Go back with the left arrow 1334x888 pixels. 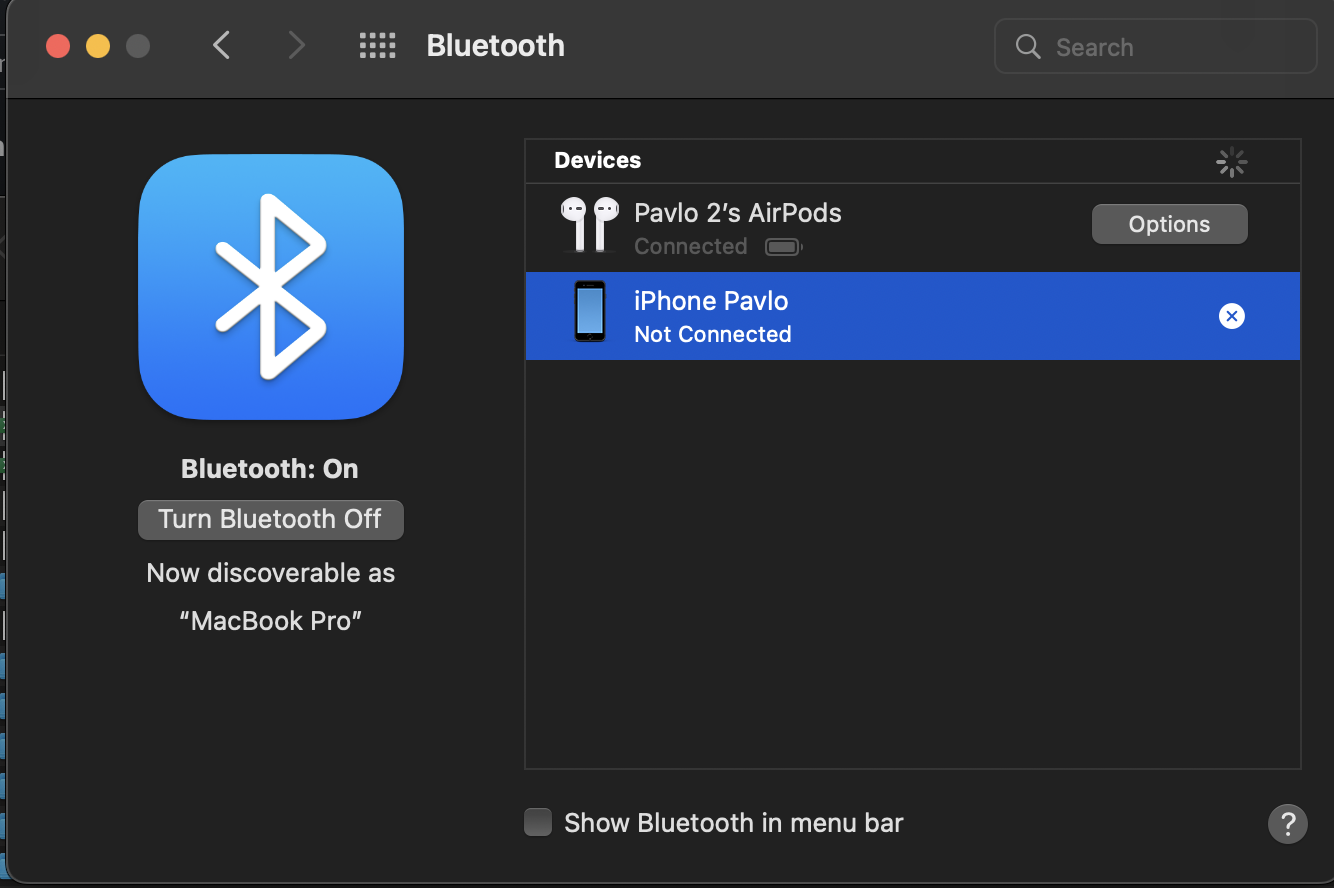[x=222, y=46]
